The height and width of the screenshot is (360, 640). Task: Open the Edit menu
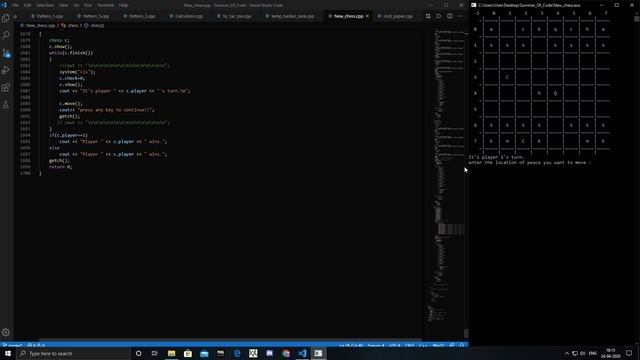[x=27, y=5]
